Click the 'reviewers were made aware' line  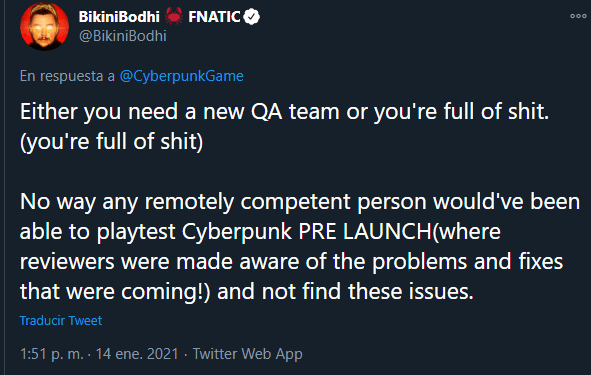click(x=291, y=262)
